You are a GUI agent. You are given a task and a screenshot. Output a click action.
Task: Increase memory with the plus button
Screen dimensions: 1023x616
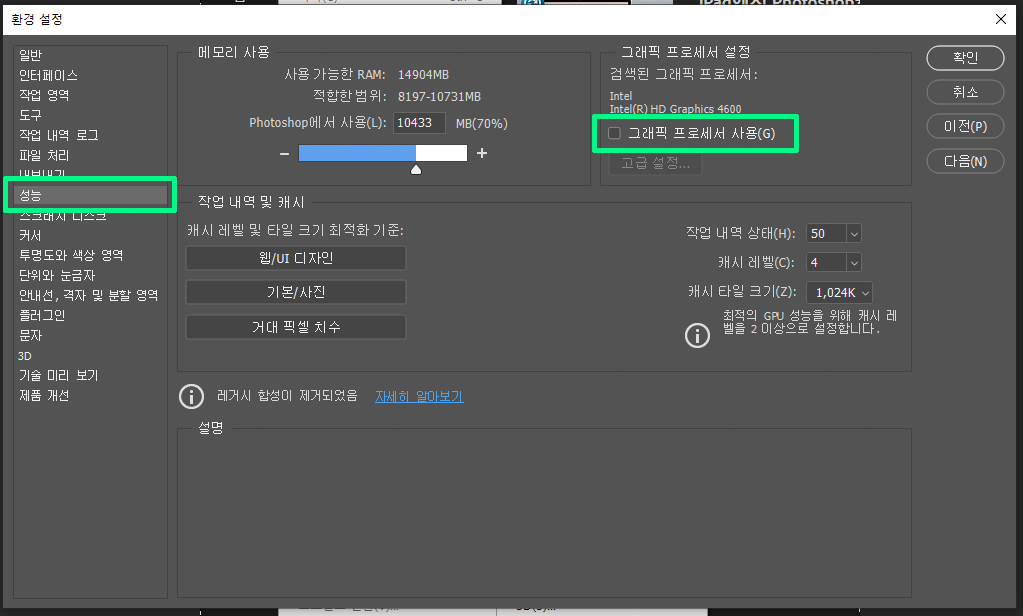[x=482, y=153]
